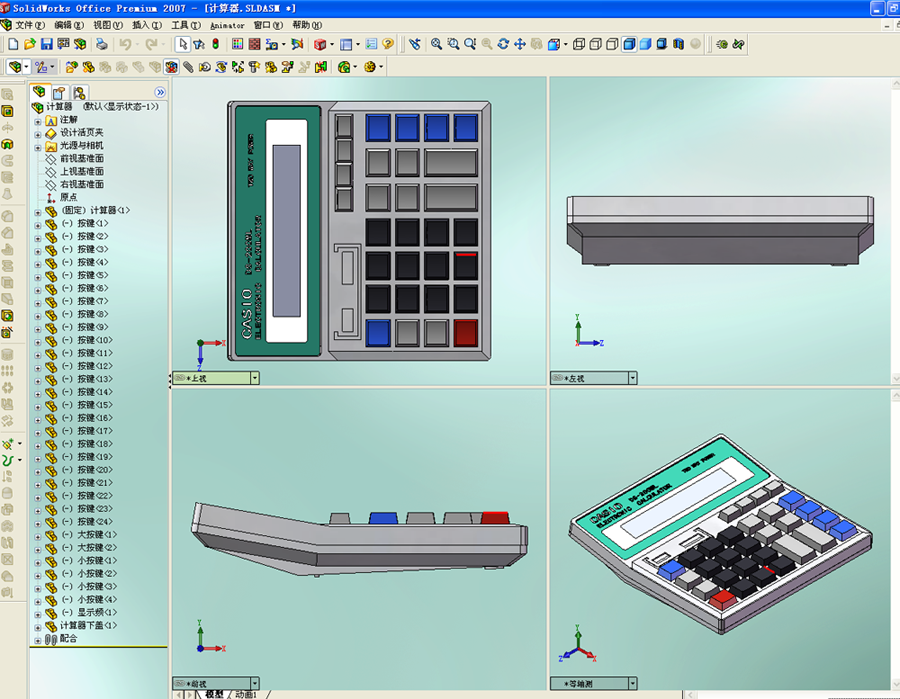Open the *前视 view orientation dropdown

click(x=254, y=684)
